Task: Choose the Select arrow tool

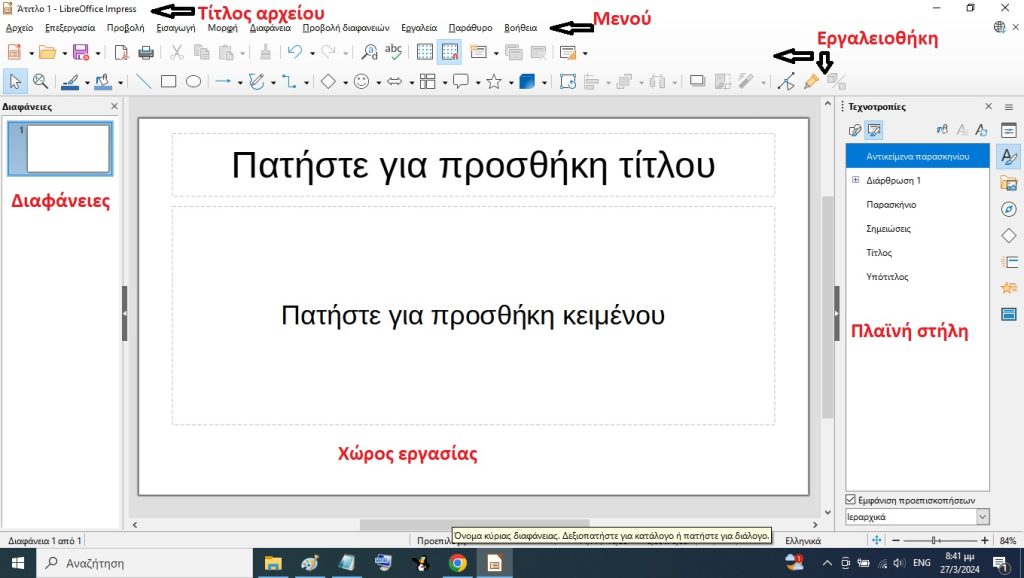Action: click(x=14, y=82)
